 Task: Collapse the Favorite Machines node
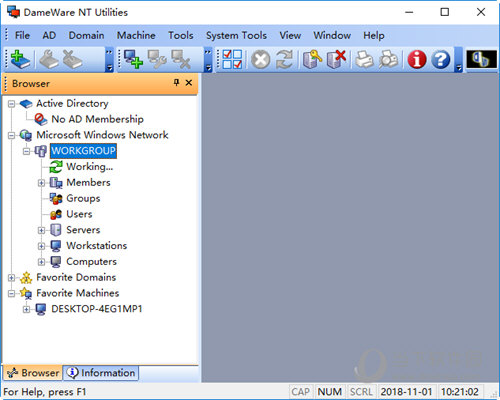(x=12, y=293)
